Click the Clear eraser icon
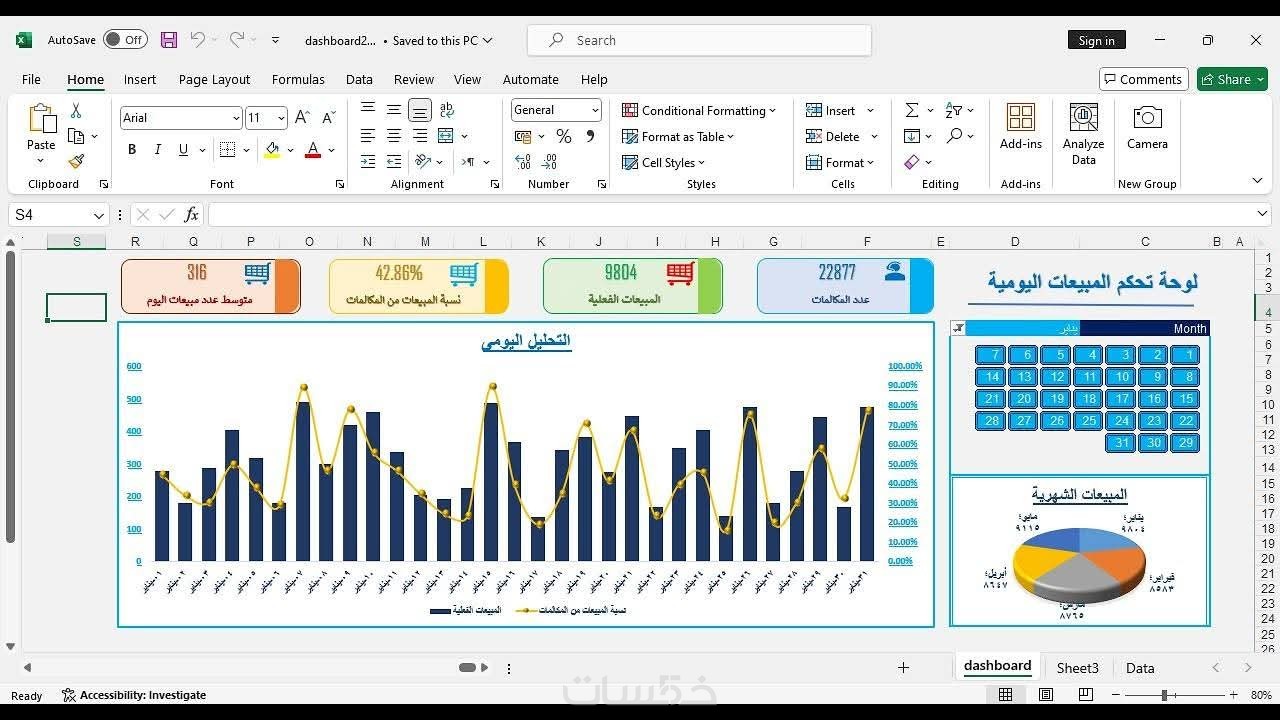The height and width of the screenshot is (720, 1280). [912, 162]
